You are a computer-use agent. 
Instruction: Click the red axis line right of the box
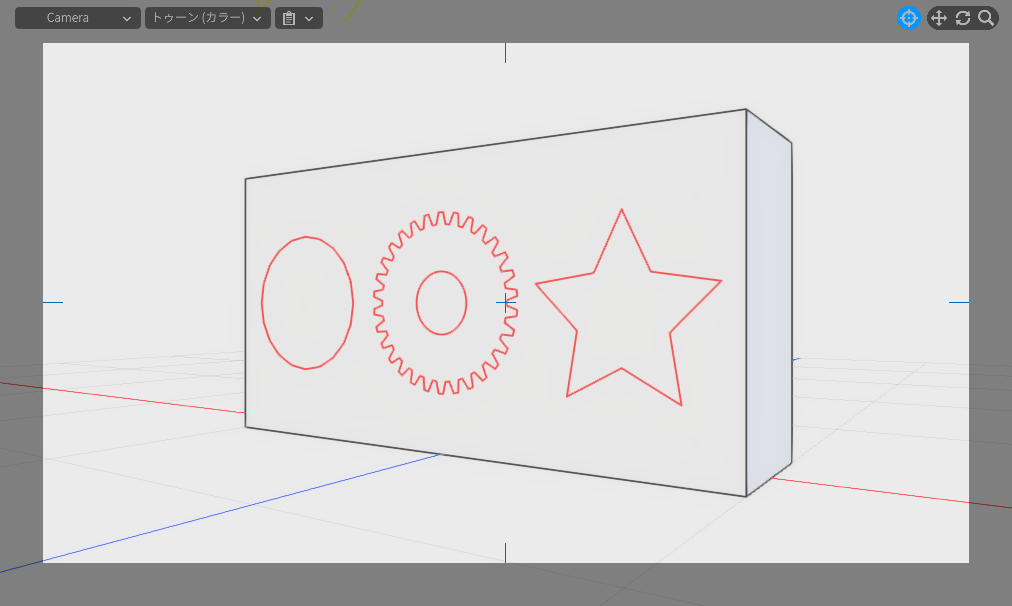click(880, 492)
